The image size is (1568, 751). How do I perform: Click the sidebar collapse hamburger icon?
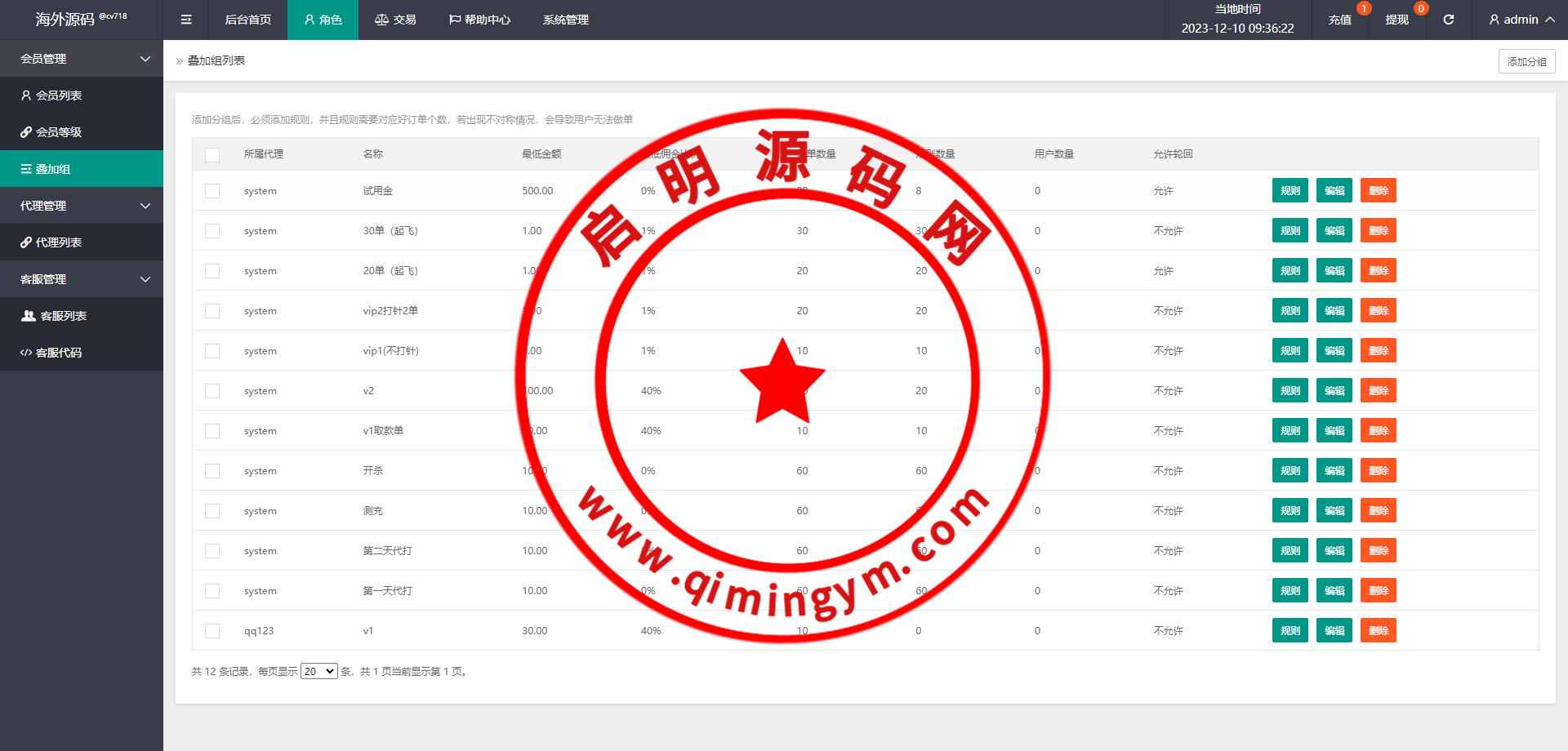coord(186,20)
